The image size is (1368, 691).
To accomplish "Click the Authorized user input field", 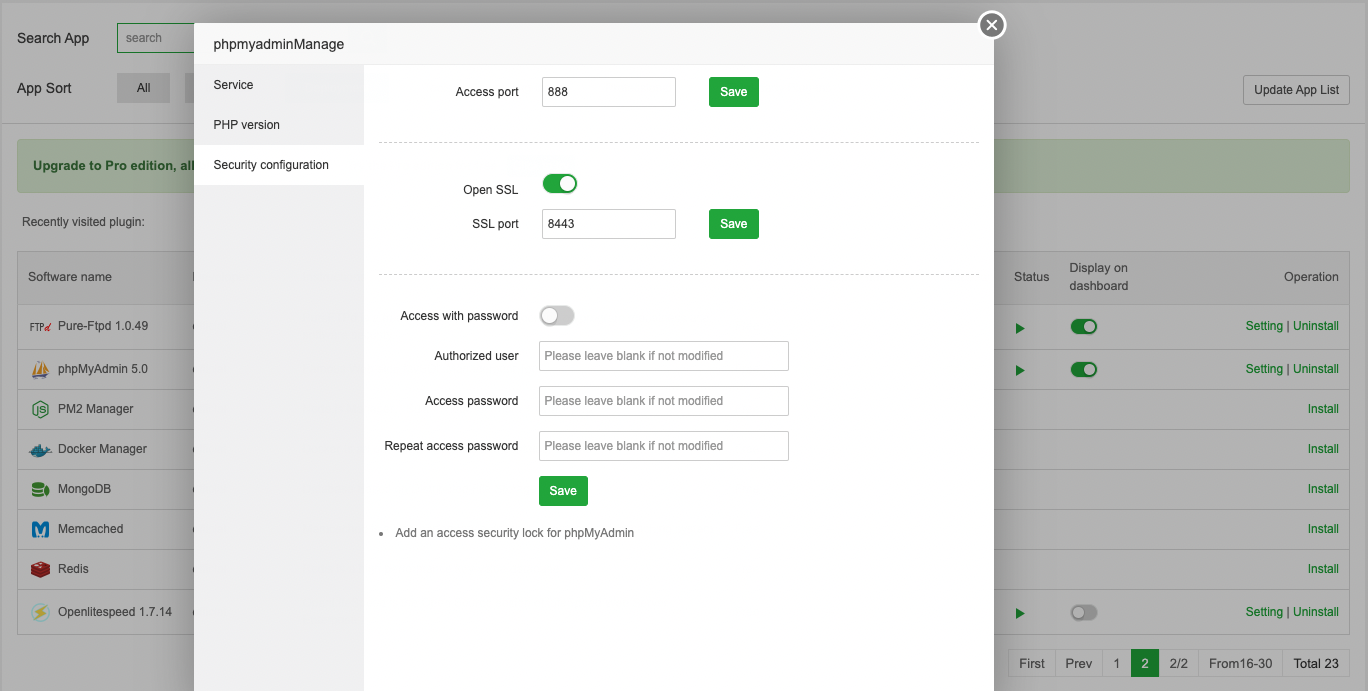I will (x=663, y=356).
